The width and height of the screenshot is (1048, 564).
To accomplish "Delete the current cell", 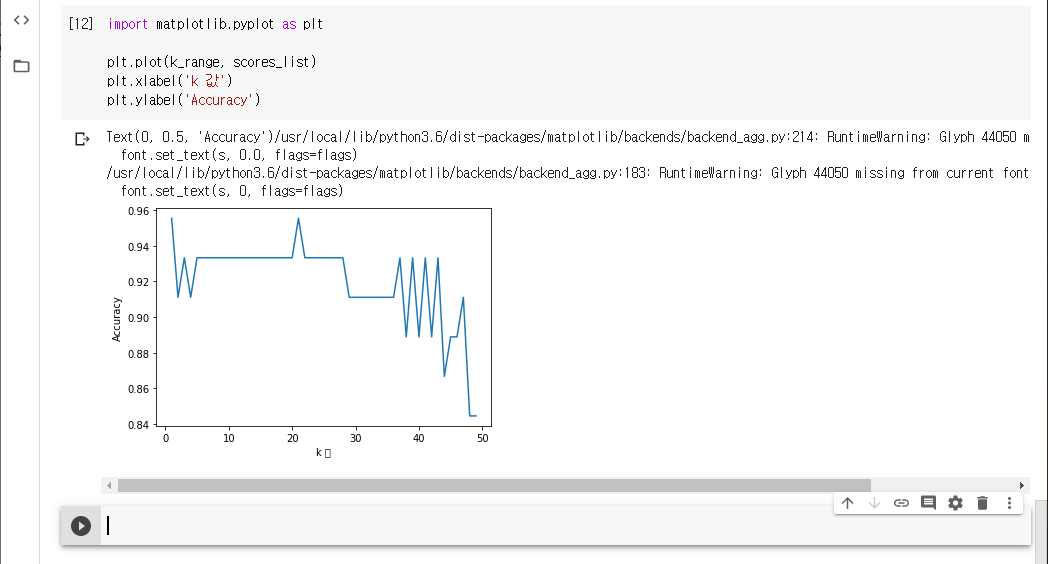I will pyautogui.click(x=982, y=503).
